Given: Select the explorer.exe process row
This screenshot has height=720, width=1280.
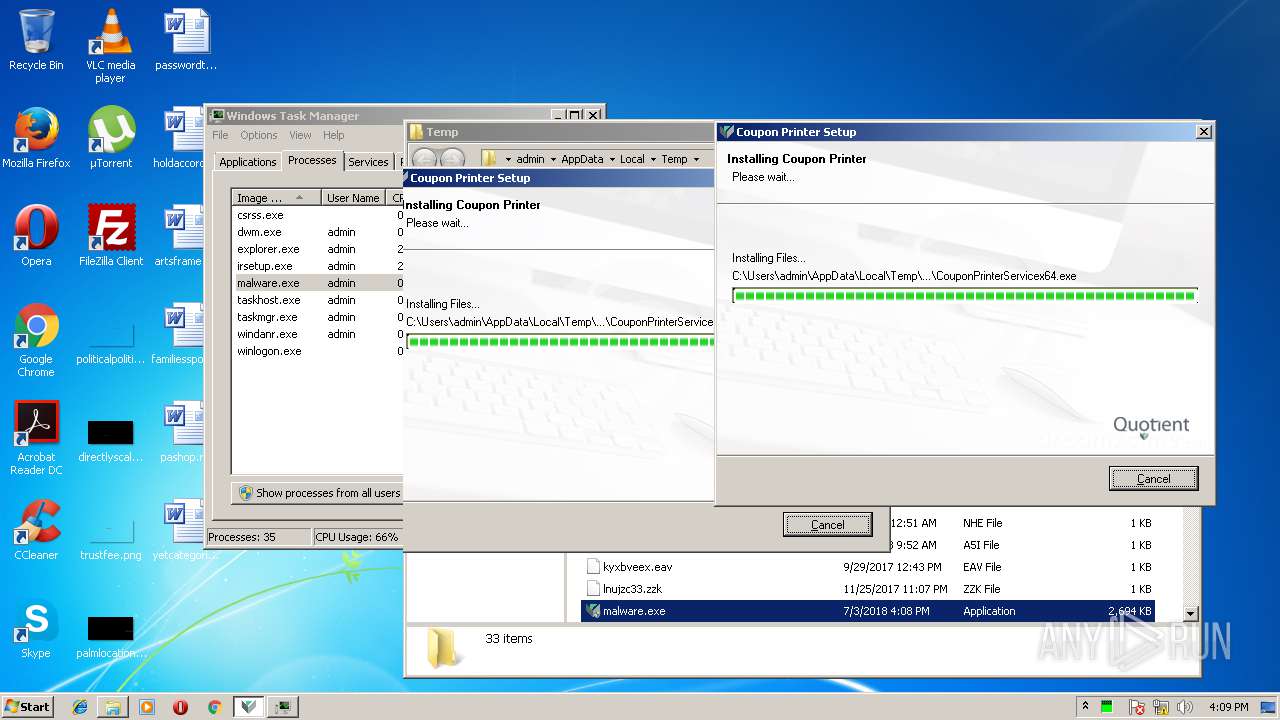Looking at the screenshot, I should (x=318, y=249).
